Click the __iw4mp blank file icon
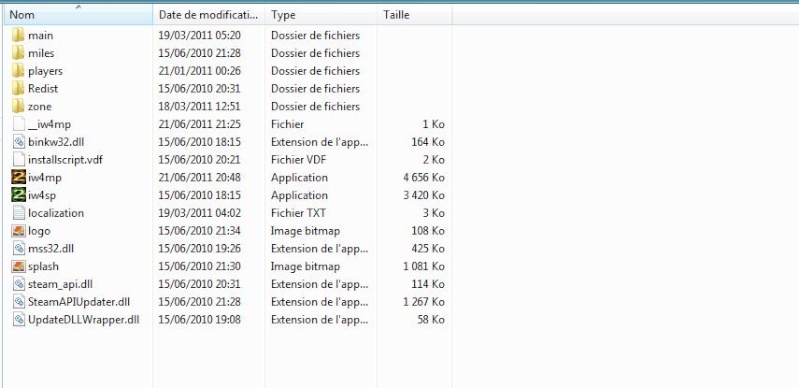 click(x=18, y=124)
